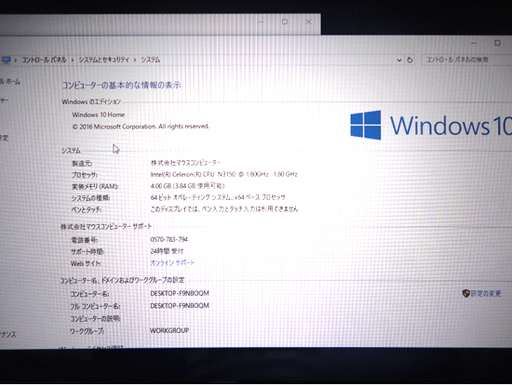This screenshot has height=386, width=512.
Task: Maximize the background window behind System panel
Action: pyautogui.click(x=285, y=22)
